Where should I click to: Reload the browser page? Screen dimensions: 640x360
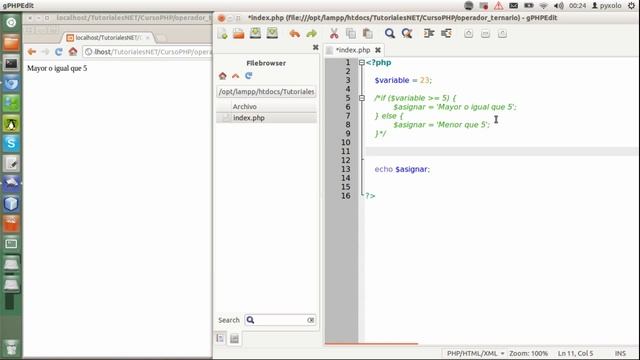[59, 51]
